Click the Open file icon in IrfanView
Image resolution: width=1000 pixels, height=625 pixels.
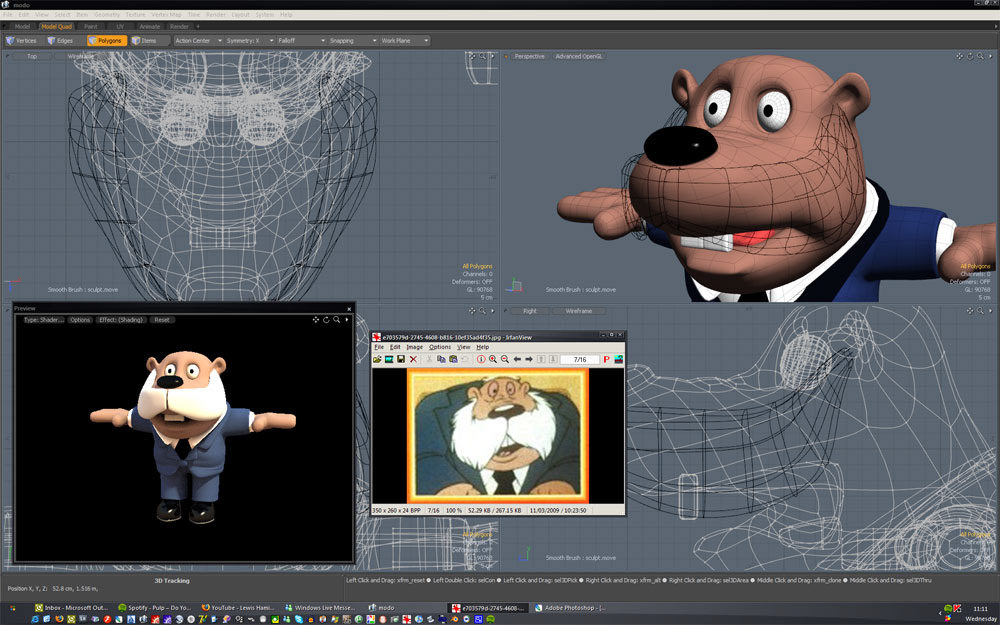click(378, 359)
